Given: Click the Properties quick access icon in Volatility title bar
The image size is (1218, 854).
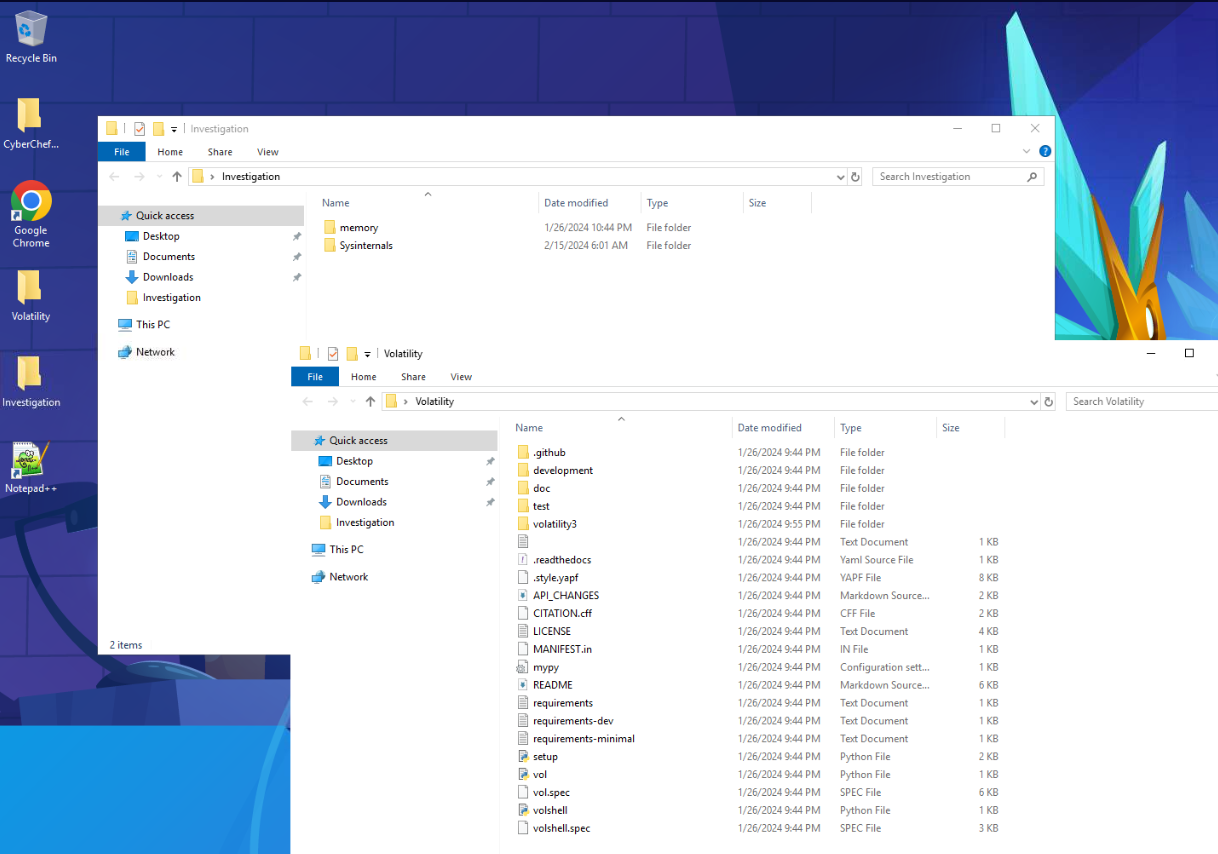Looking at the screenshot, I should 333,354.
